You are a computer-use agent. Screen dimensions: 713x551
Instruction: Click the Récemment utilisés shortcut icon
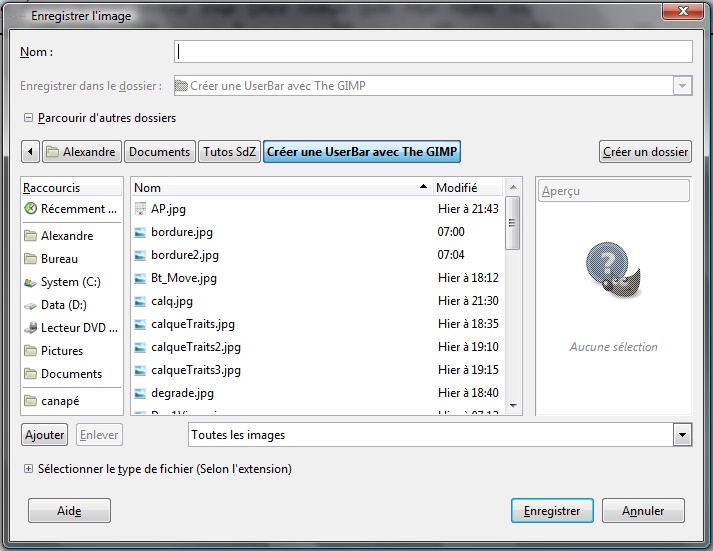(x=30, y=209)
